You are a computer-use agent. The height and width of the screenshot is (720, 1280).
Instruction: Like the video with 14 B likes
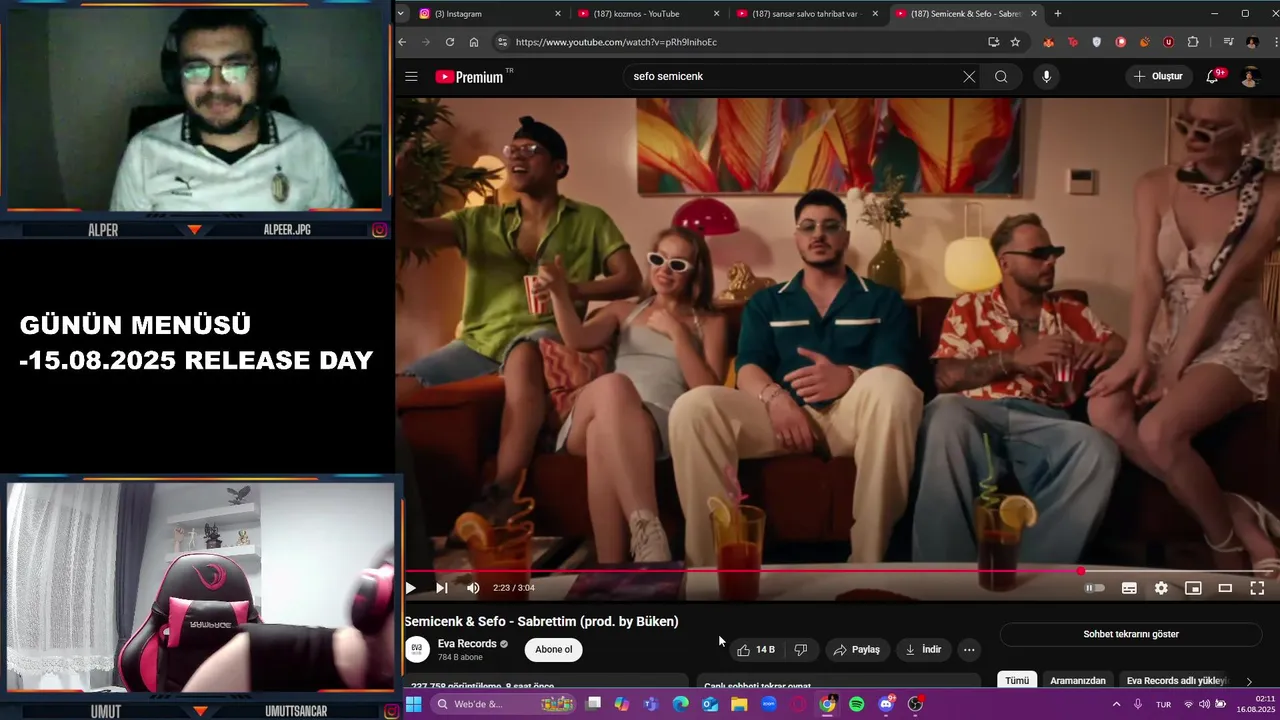756,650
